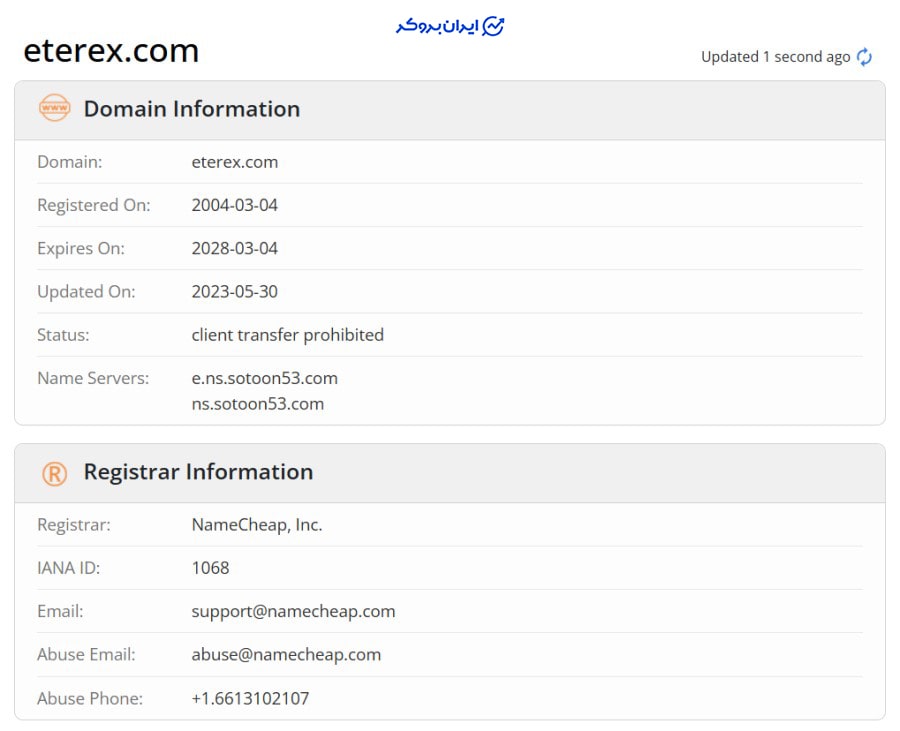Image resolution: width=900 pixels, height=731 pixels.
Task: Click the orange registrar R icon
Action: point(54,473)
